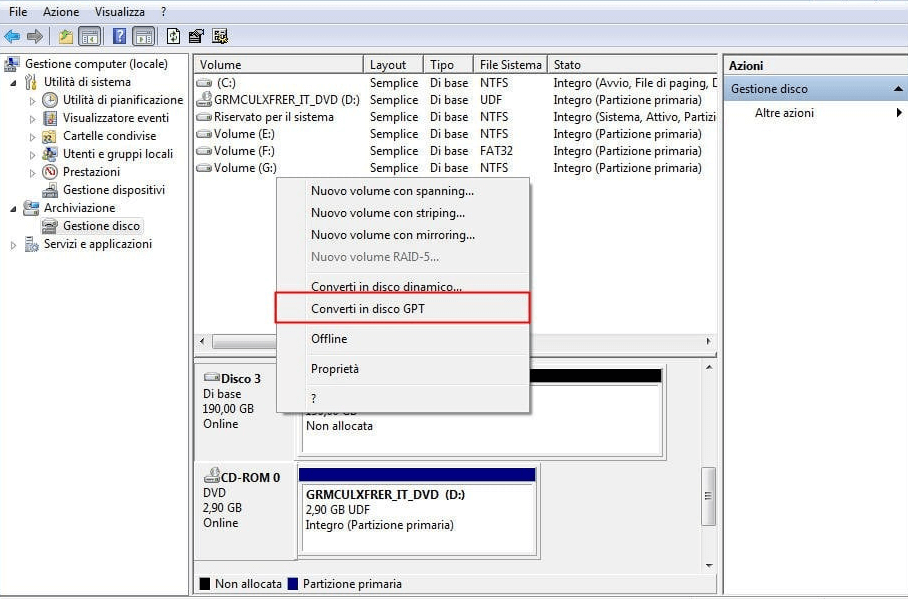This screenshot has height=599, width=908.
Task: Choose Nuovo volume con mirroring...
Action: [x=402, y=235]
